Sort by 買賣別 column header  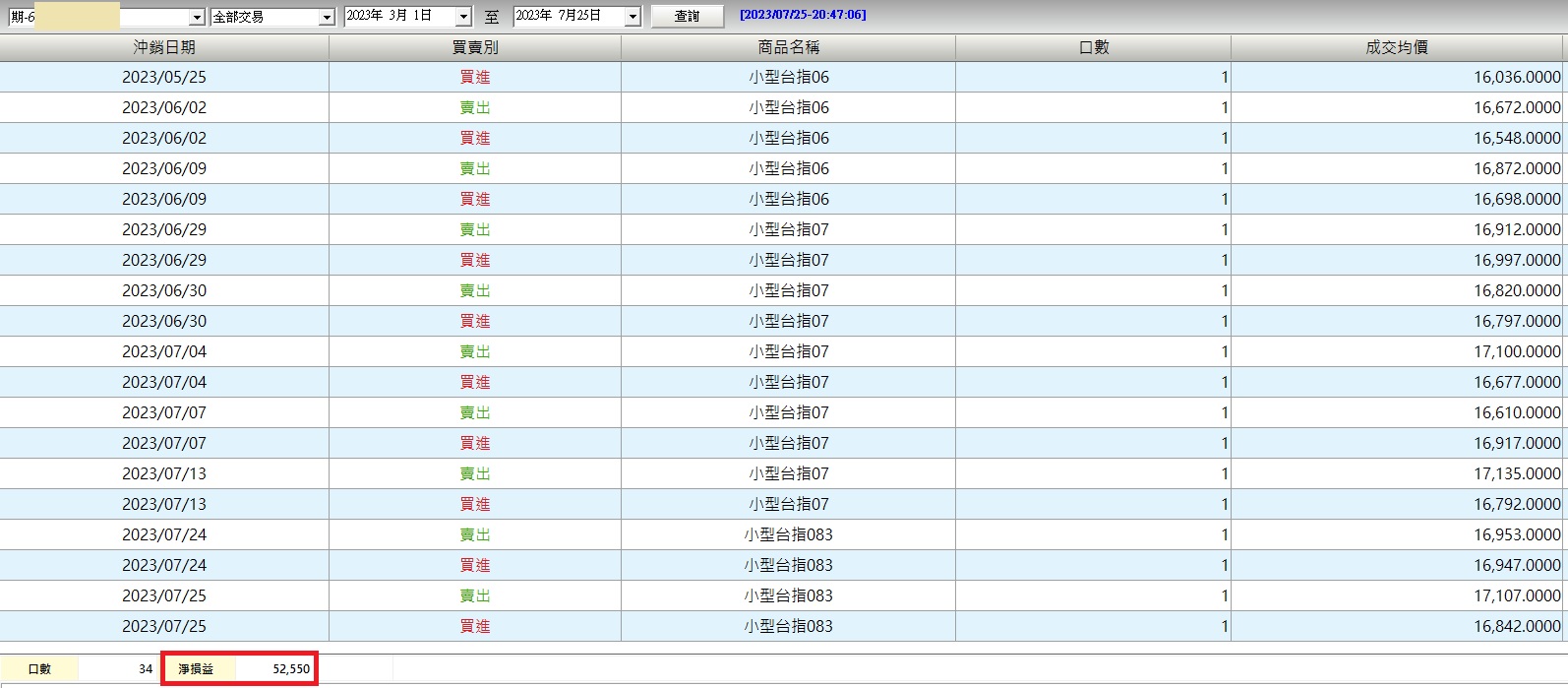pyautogui.click(x=475, y=47)
